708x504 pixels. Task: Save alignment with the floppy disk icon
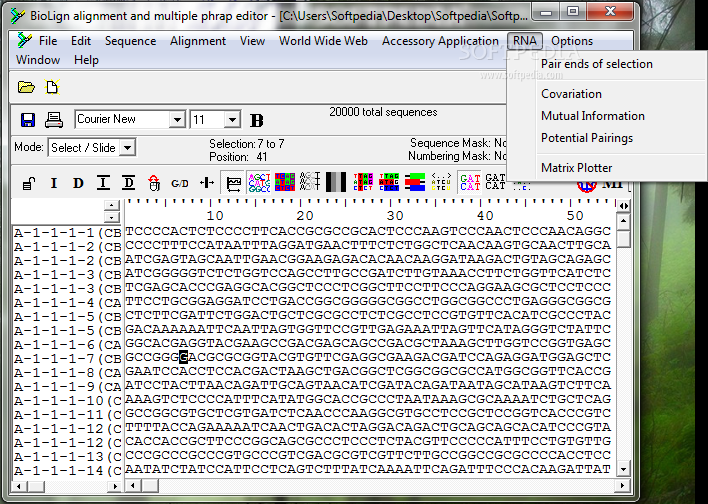[x=28, y=120]
